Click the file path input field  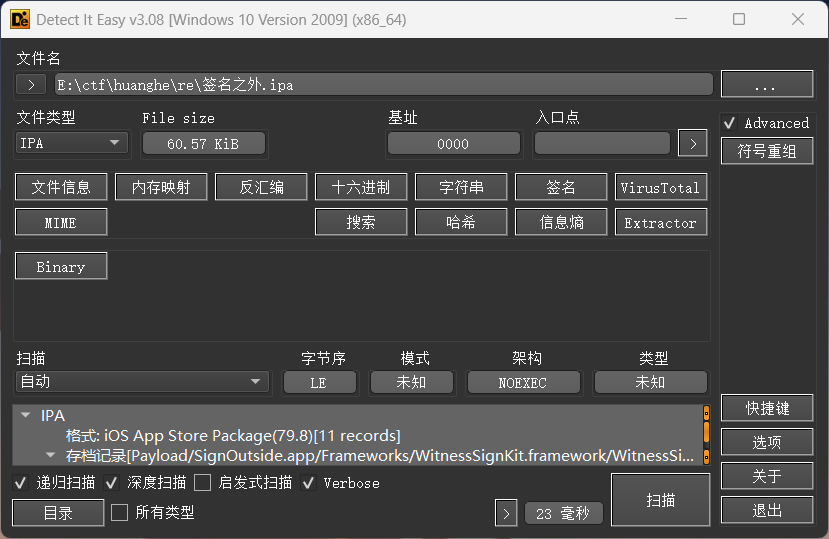coord(384,85)
